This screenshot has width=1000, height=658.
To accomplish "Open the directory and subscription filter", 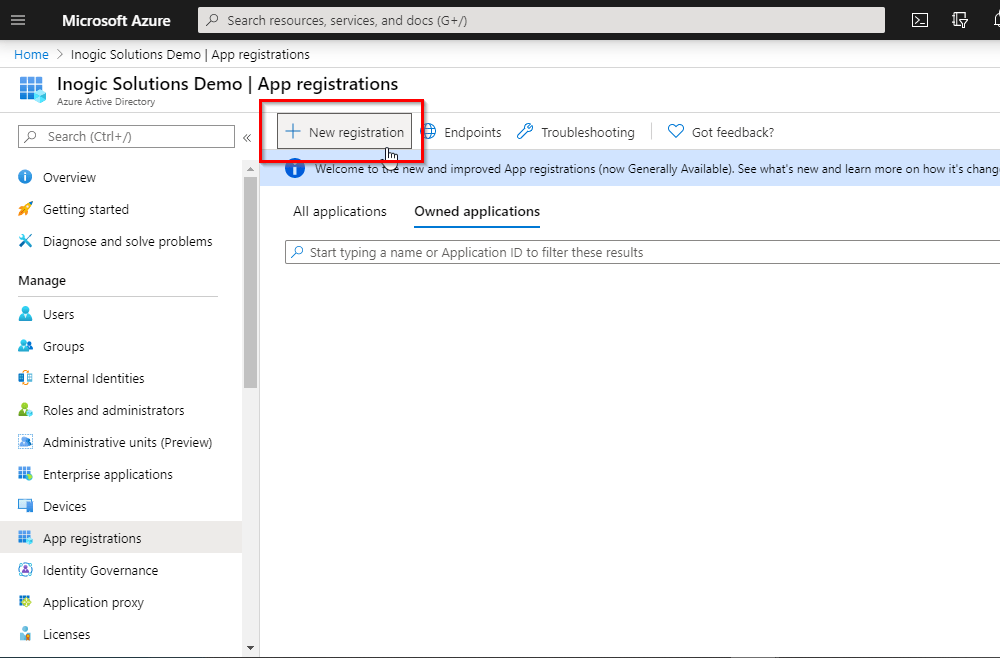I will pos(959,19).
